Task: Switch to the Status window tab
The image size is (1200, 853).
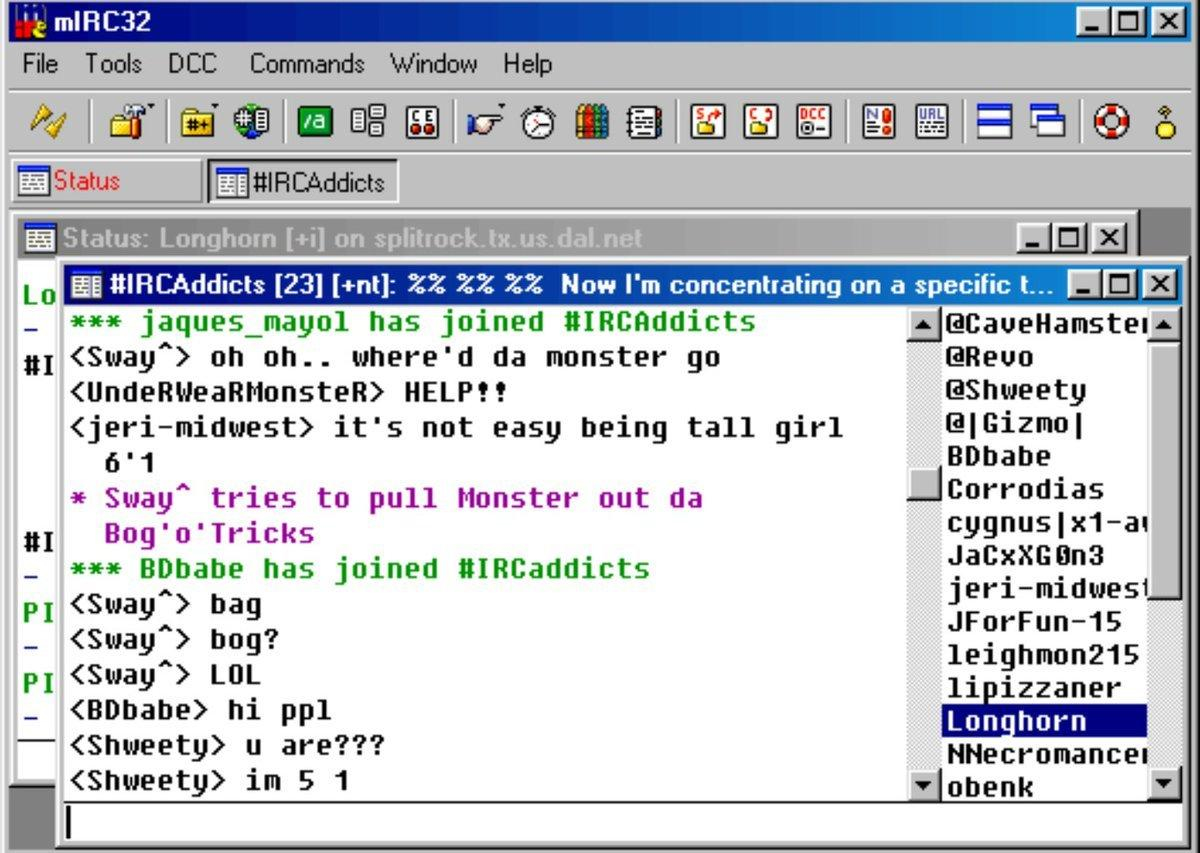Action: click(85, 181)
